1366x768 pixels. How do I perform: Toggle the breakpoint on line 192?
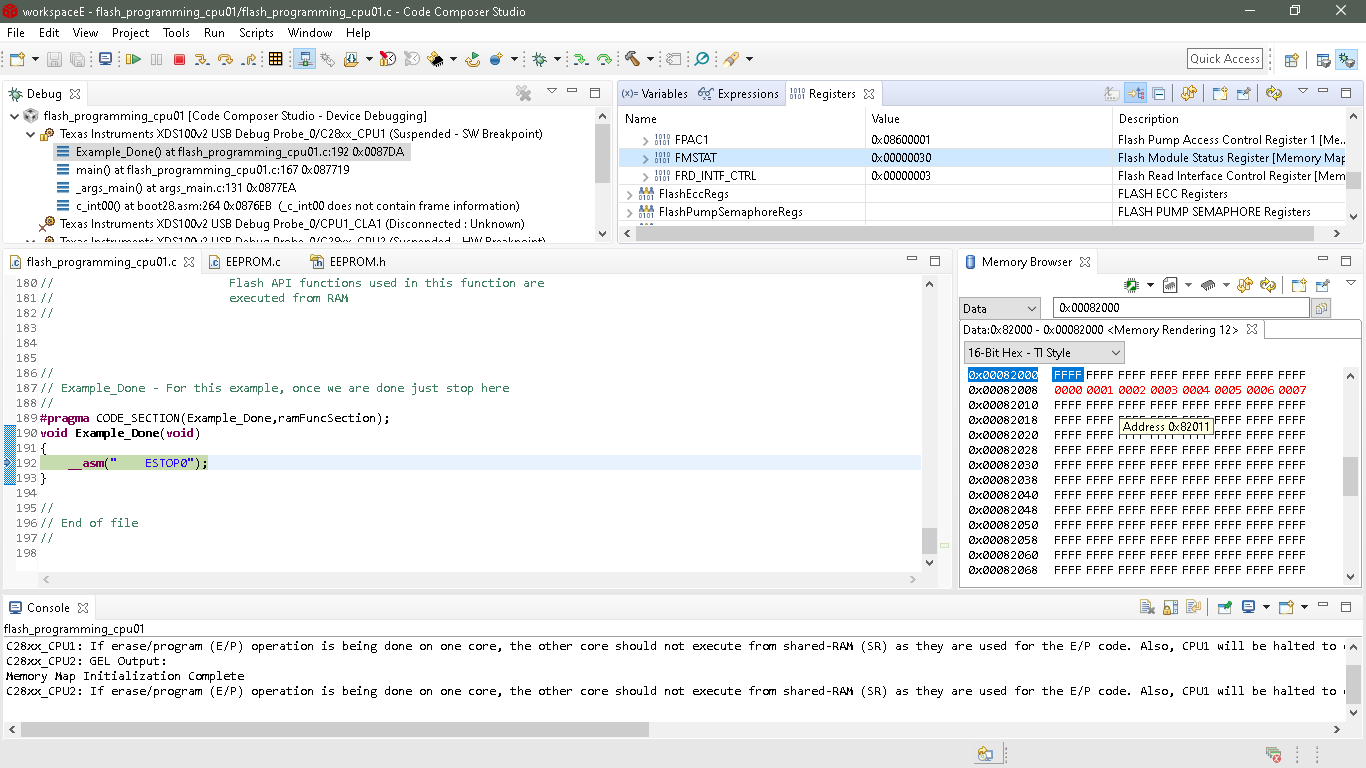[7, 463]
